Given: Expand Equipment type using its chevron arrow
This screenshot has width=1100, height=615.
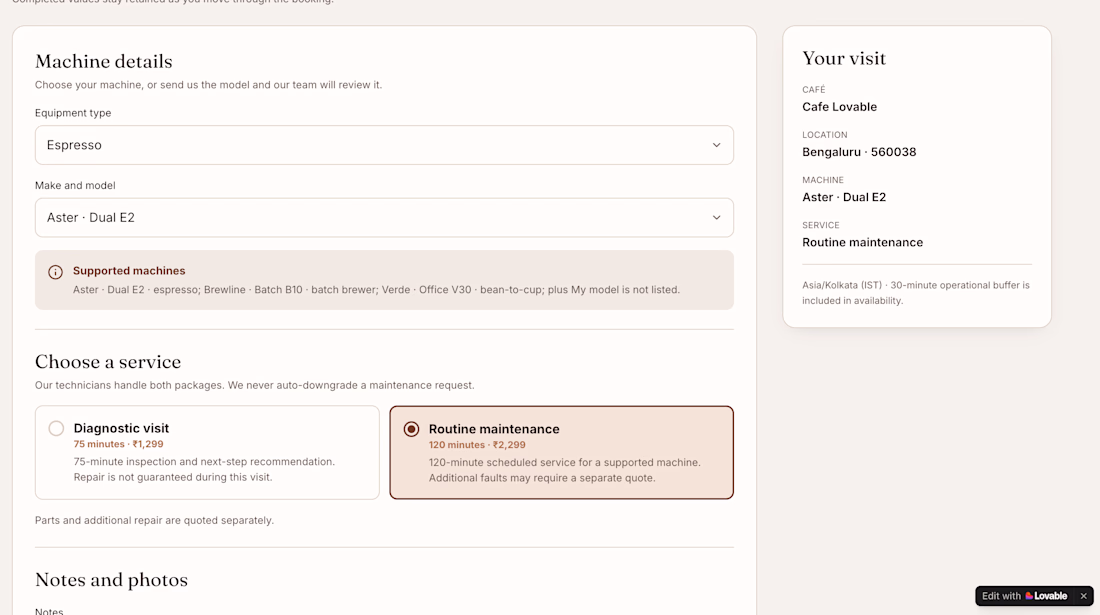Looking at the screenshot, I should coord(716,145).
